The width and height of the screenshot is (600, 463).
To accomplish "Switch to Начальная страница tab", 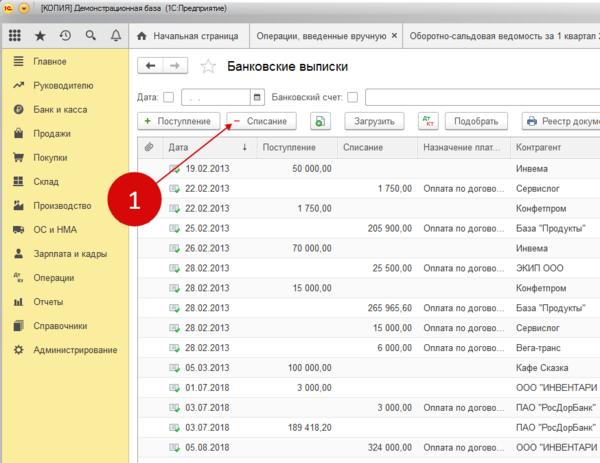I will (x=187, y=36).
